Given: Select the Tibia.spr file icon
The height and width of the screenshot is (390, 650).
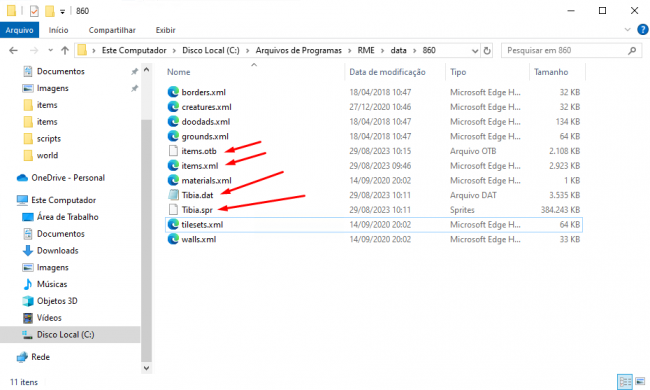Looking at the screenshot, I should [x=173, y=210].
